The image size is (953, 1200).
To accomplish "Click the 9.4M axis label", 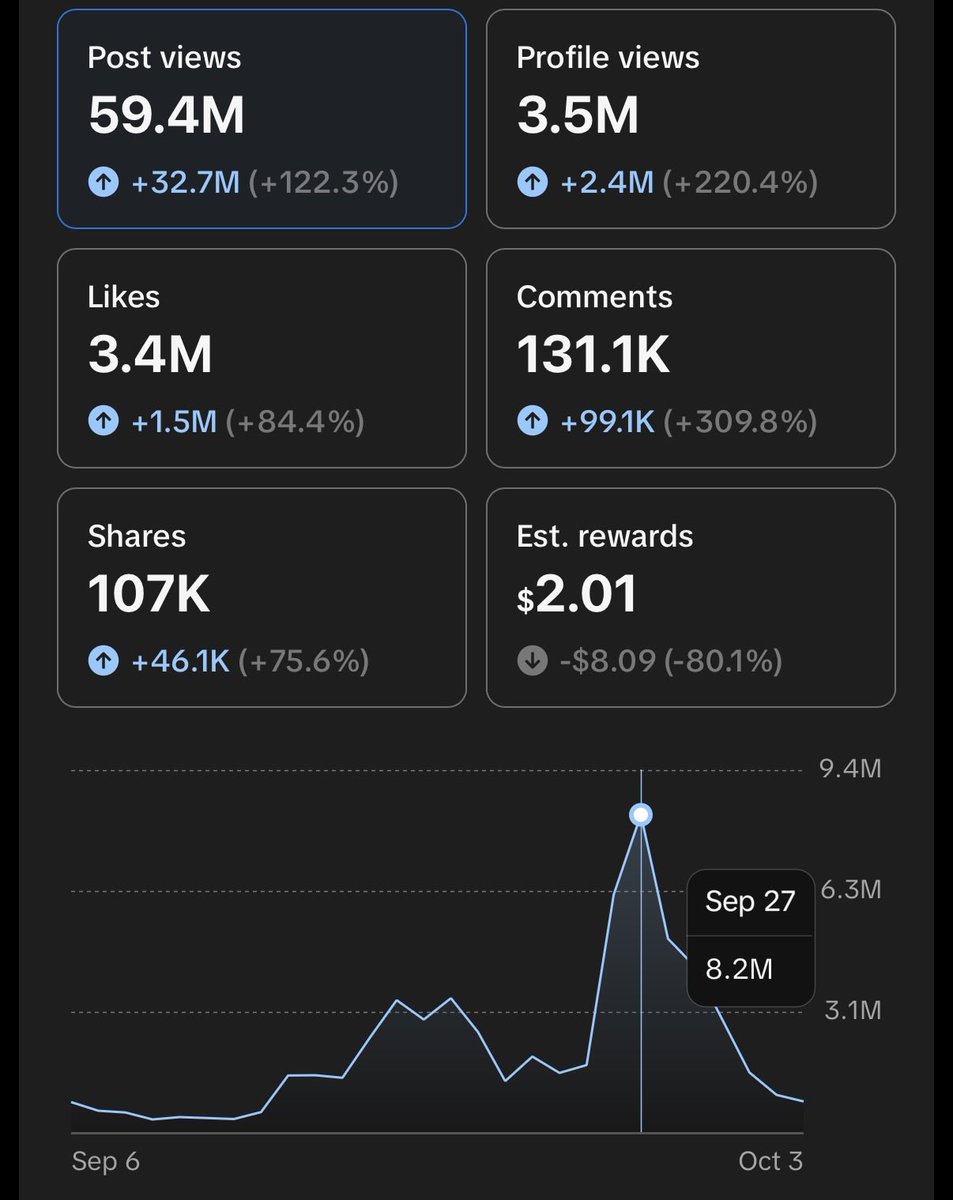I will point(850,769).
